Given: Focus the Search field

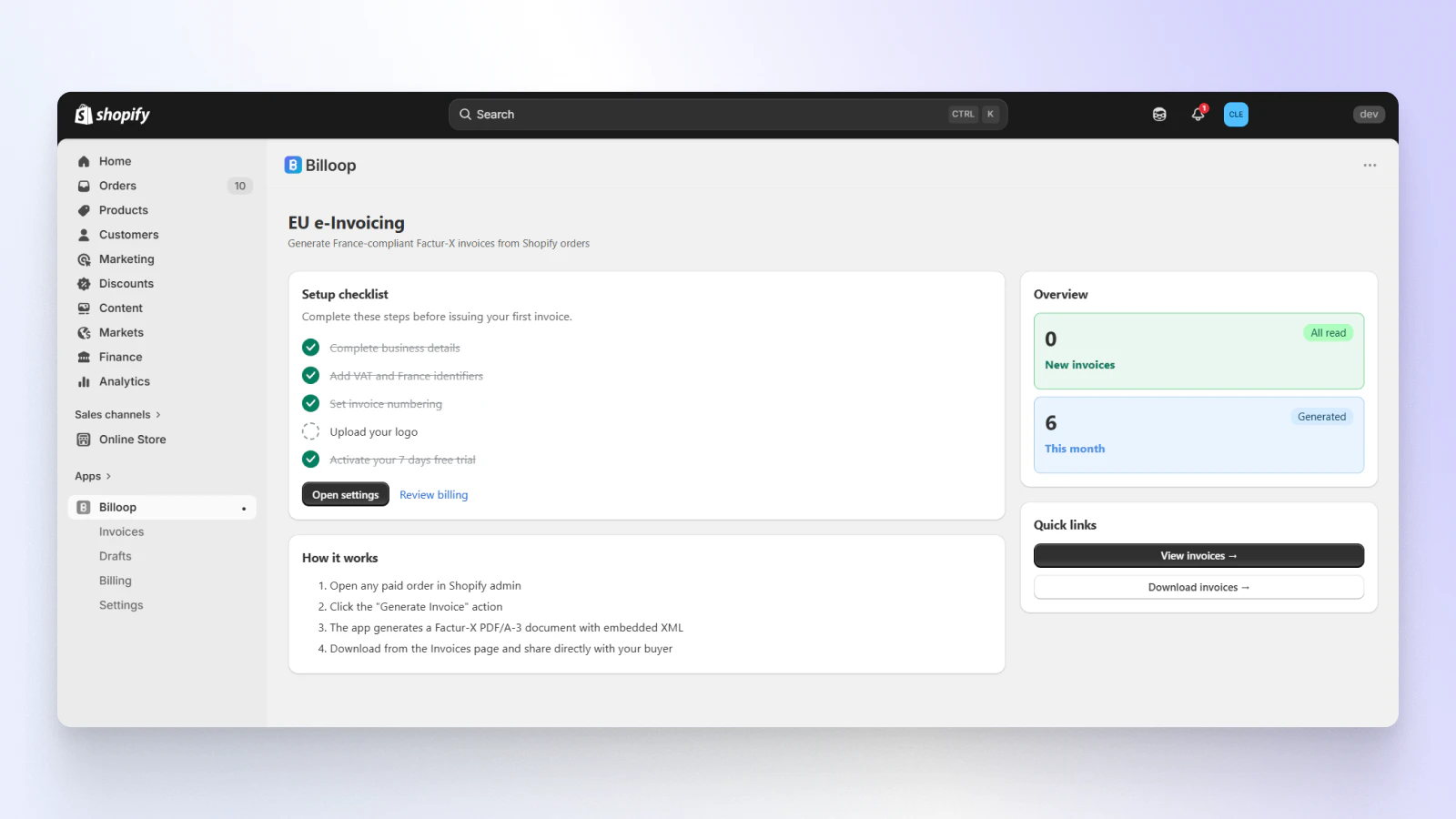Looking at the screenshot, I should point(728,115).
